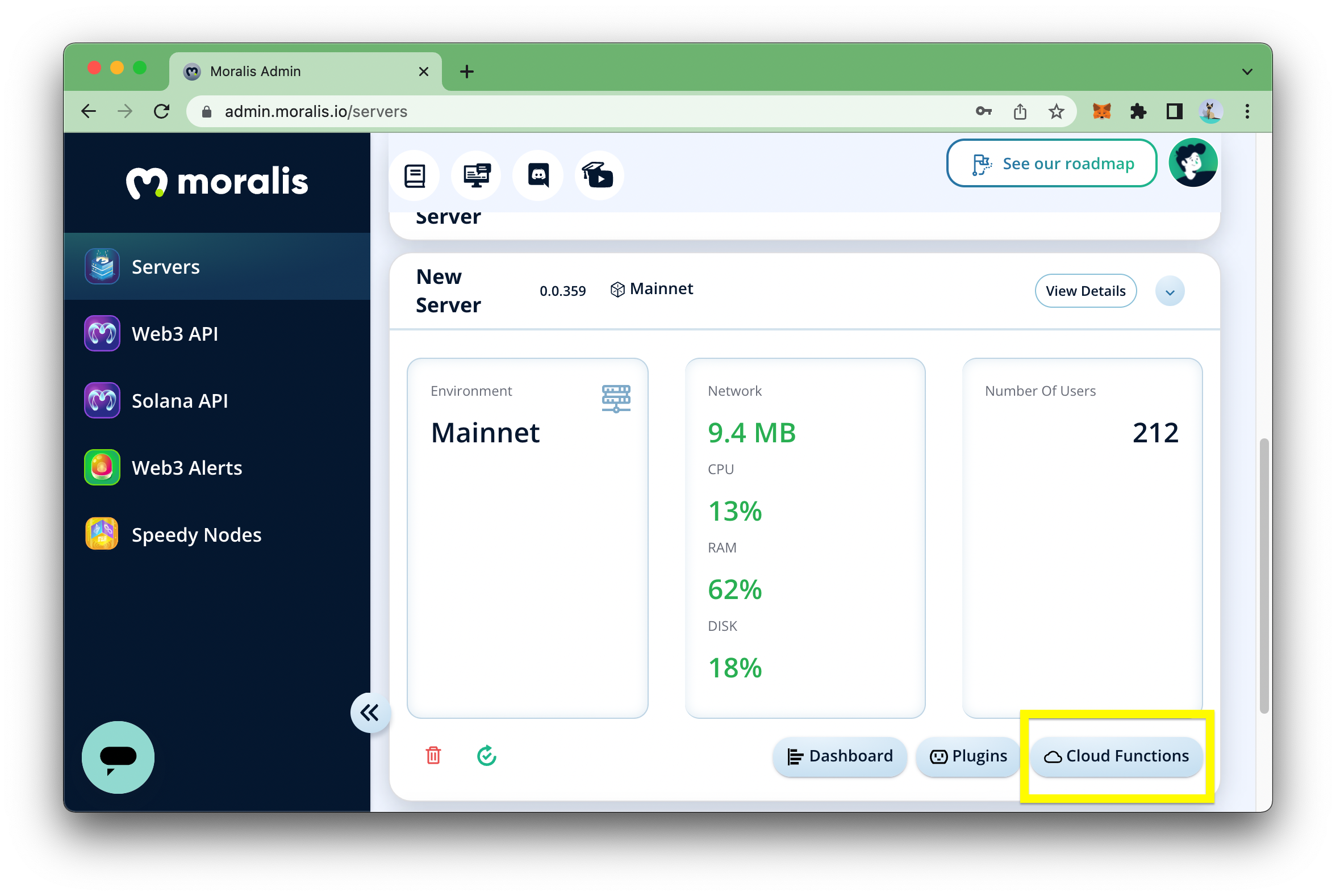Click the Network value 9.4 MB
The width and height of the screenshot is (1336, 896).
pyautogui.click(x=751, y=433)
